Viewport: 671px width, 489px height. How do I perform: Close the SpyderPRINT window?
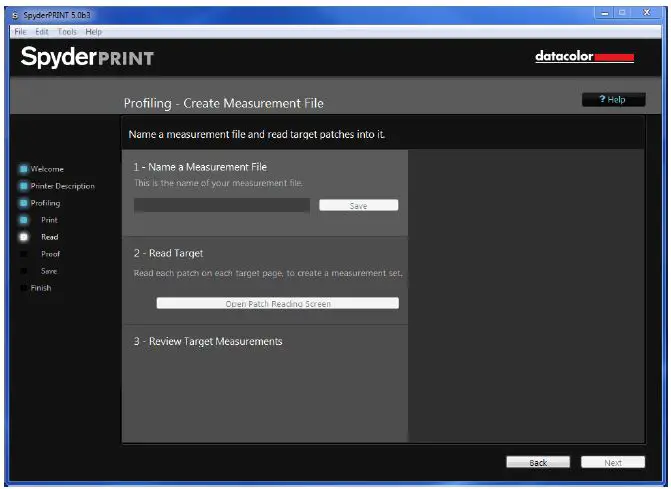coord(647,13)
